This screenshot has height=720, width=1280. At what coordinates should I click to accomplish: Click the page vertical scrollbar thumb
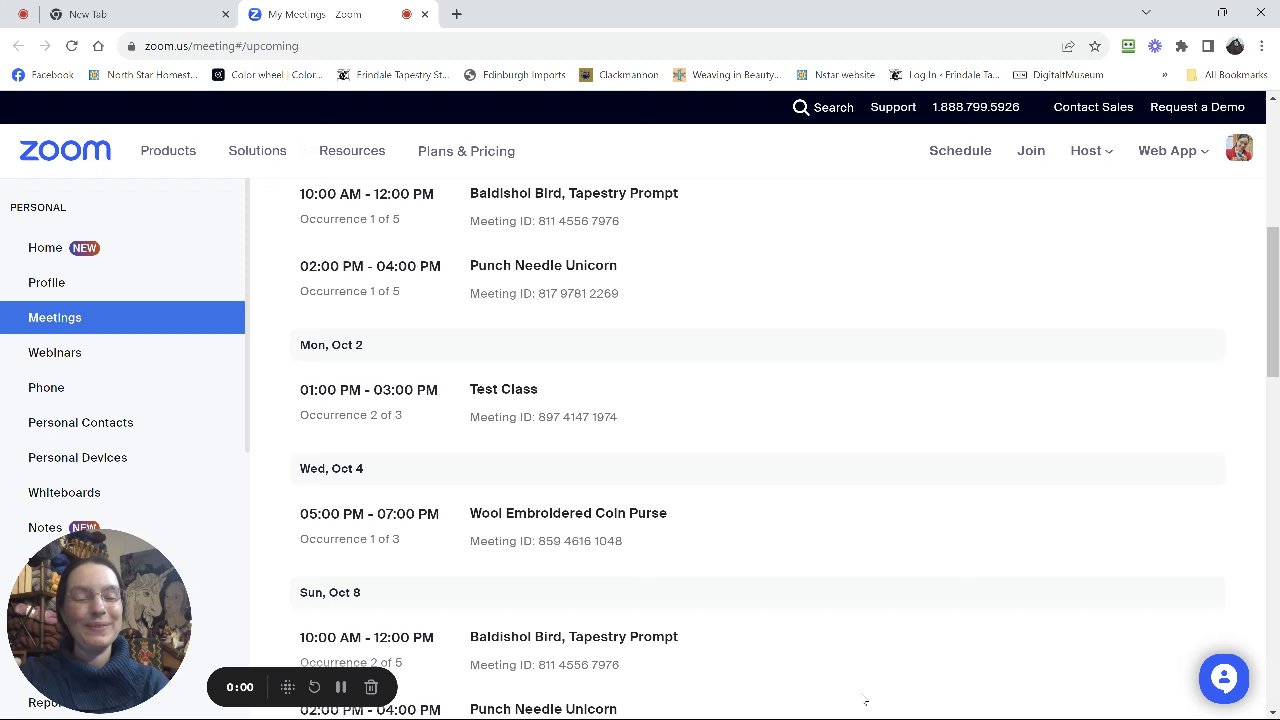1273,302
